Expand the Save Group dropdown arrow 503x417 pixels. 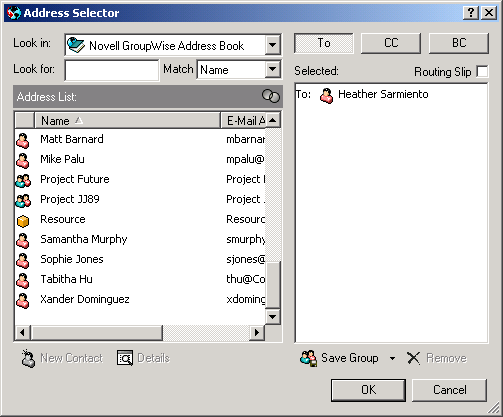pyautogui.click(x=392, y=359)
